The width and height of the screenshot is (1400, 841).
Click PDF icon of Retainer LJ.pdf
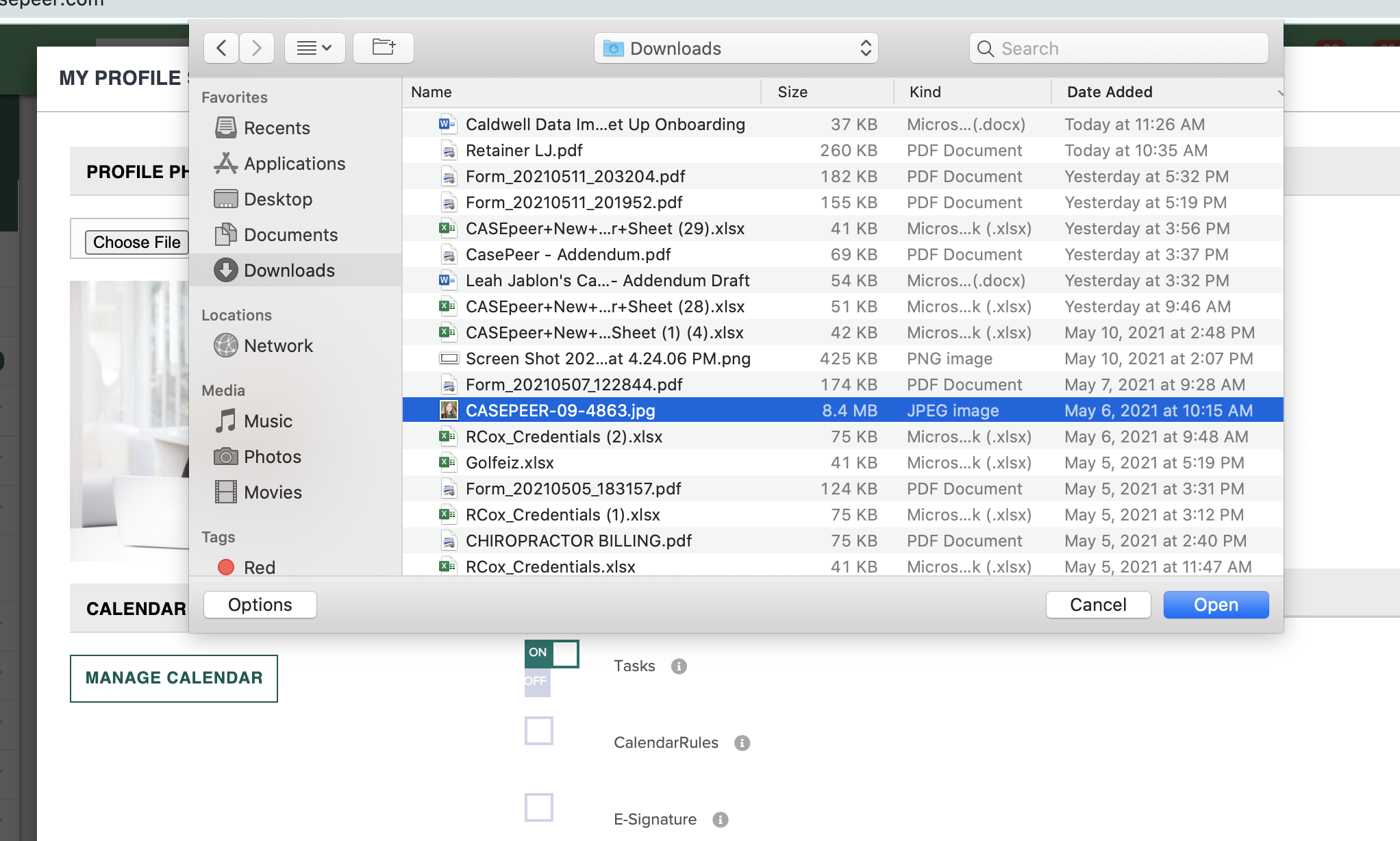(x=449, y=150)
